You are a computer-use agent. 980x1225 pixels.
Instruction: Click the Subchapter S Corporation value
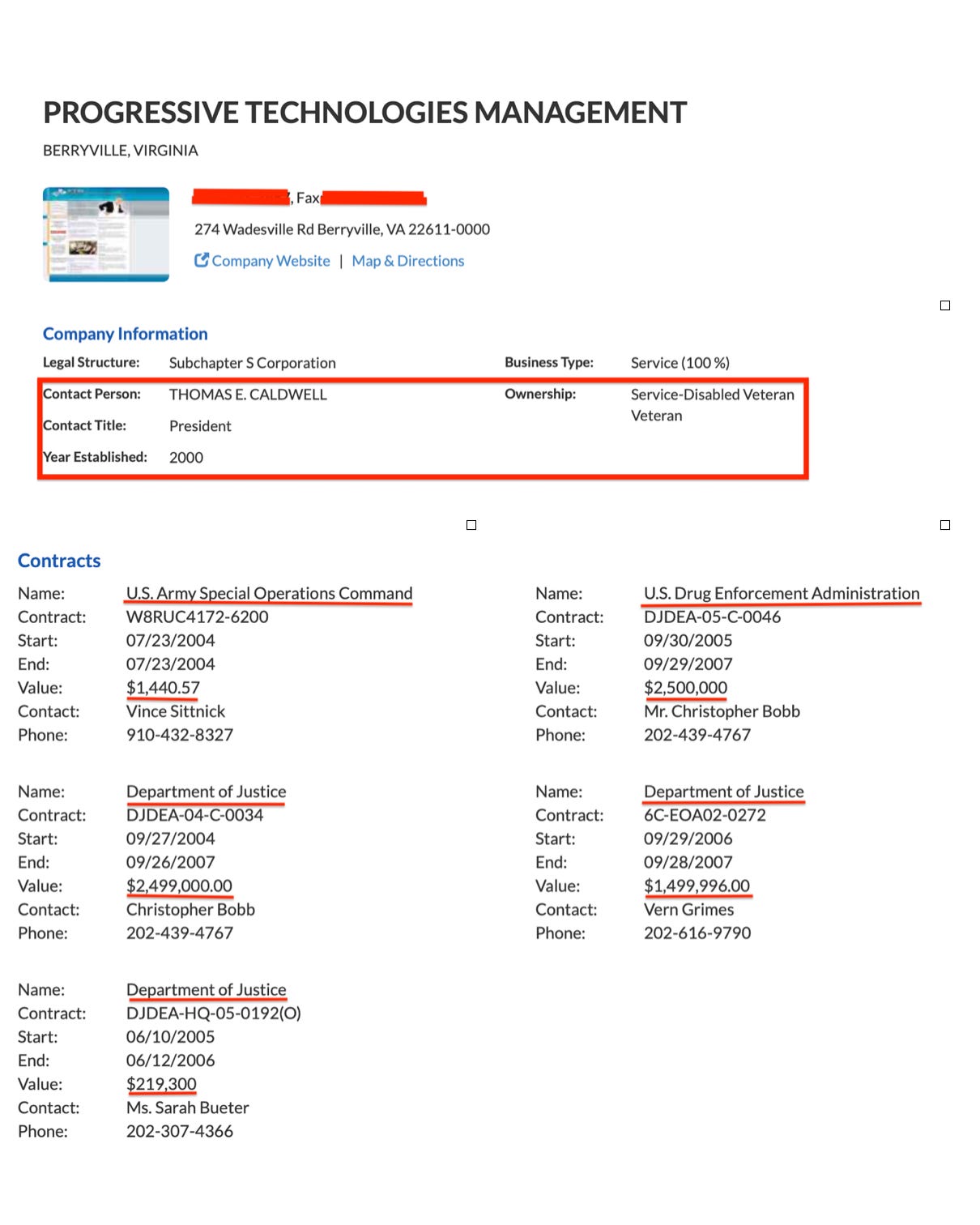pos(252,363)
